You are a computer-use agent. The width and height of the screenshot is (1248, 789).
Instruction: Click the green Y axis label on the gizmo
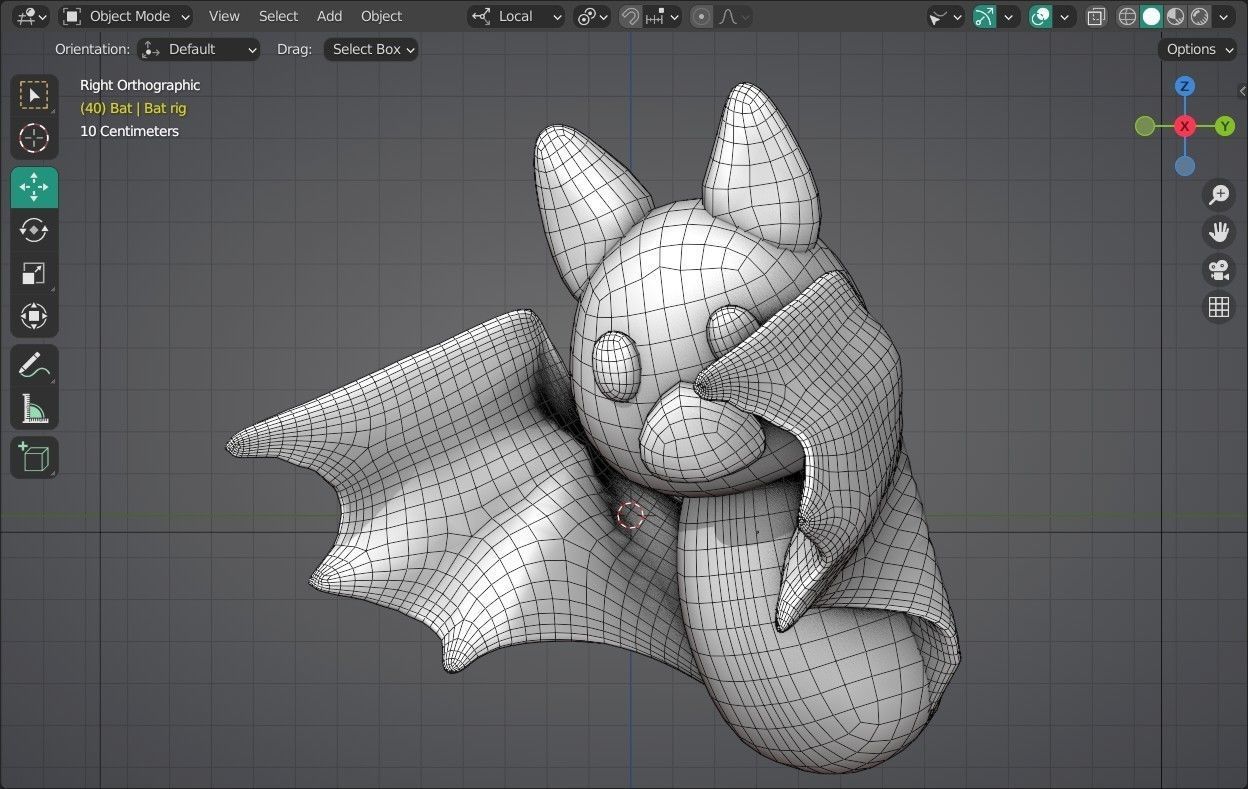tap(1225, 126)
